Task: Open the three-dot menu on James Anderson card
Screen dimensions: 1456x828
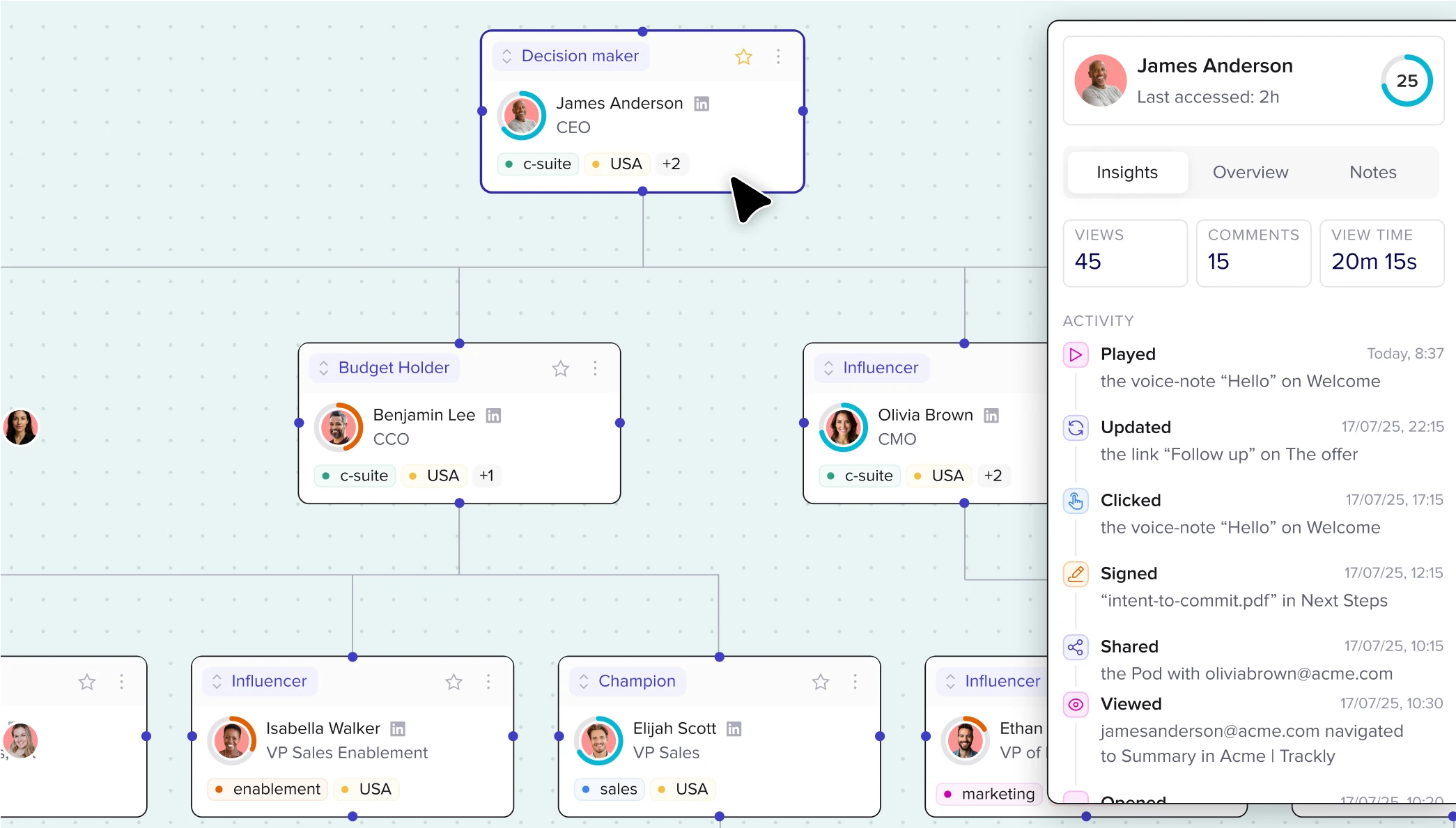Action: click(x=778, y=56)
